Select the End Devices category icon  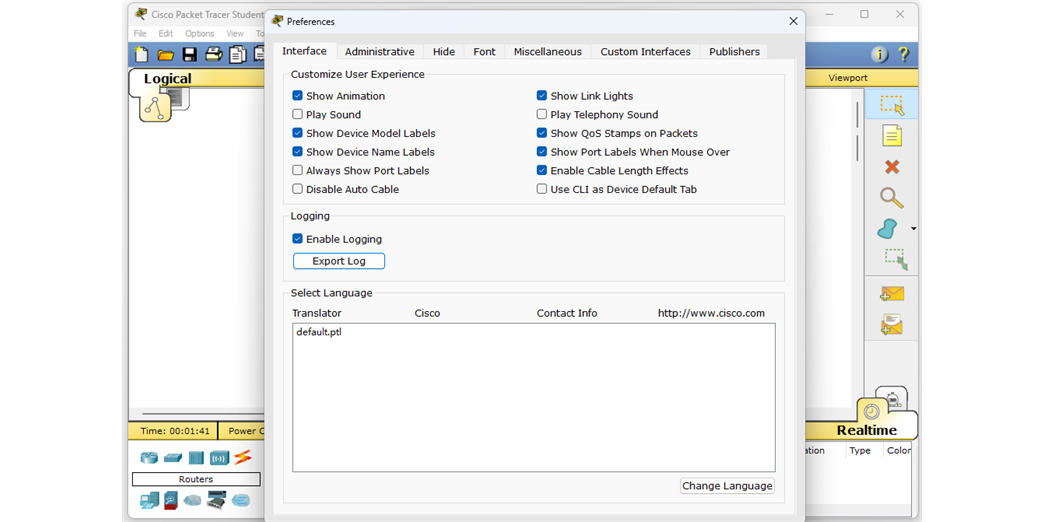[149, 500]
